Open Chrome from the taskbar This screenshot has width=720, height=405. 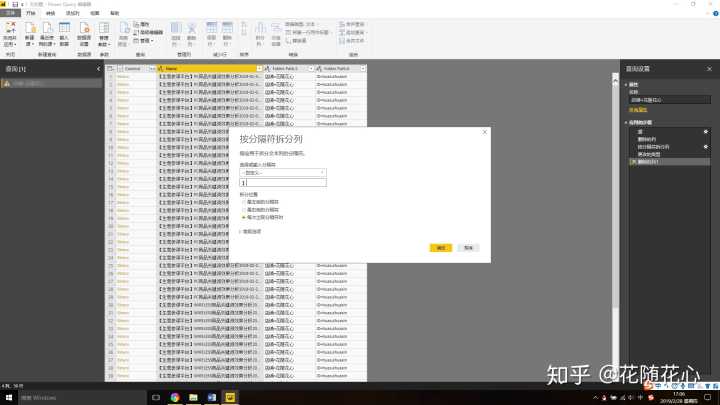[x=175, y=397]
